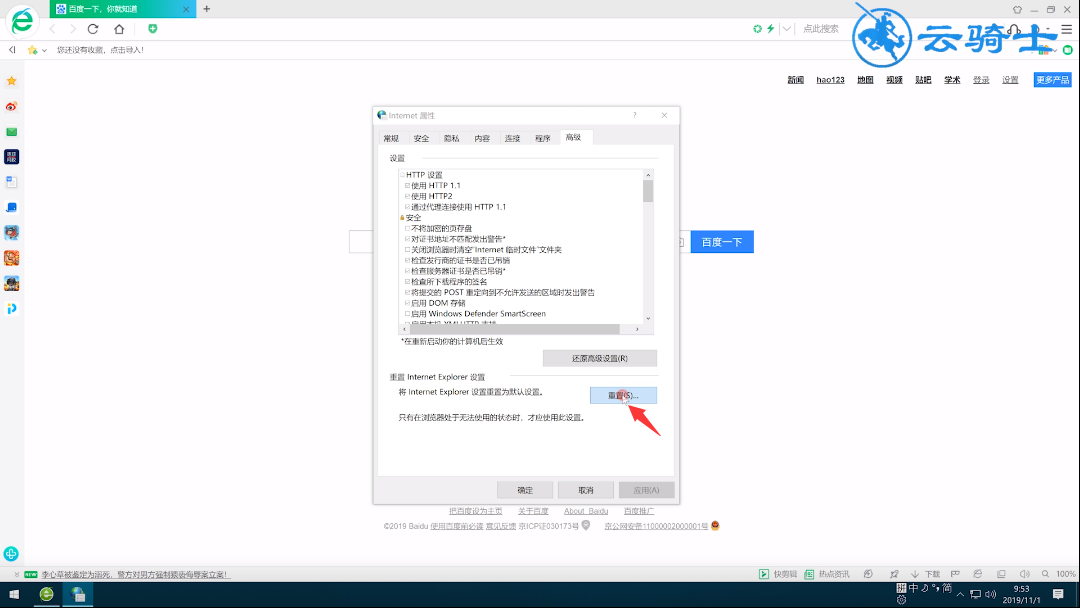Open the favorites star in sidebar
The image size is (1080, 608).
pyautogui.click(x=12, y=81)
